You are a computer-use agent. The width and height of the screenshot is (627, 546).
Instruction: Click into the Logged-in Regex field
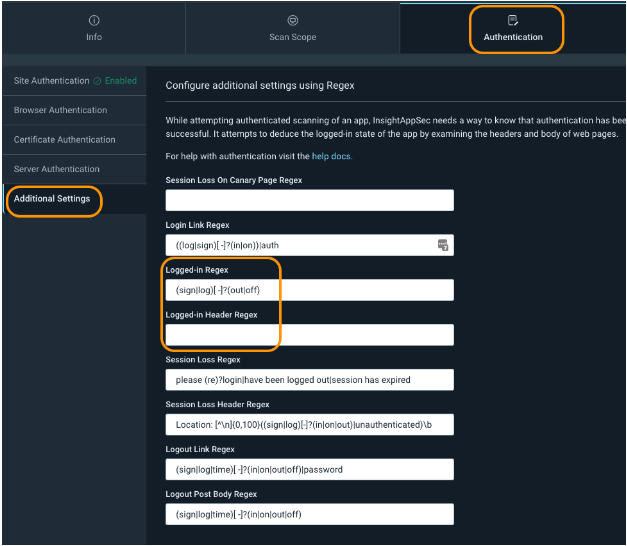309,290
